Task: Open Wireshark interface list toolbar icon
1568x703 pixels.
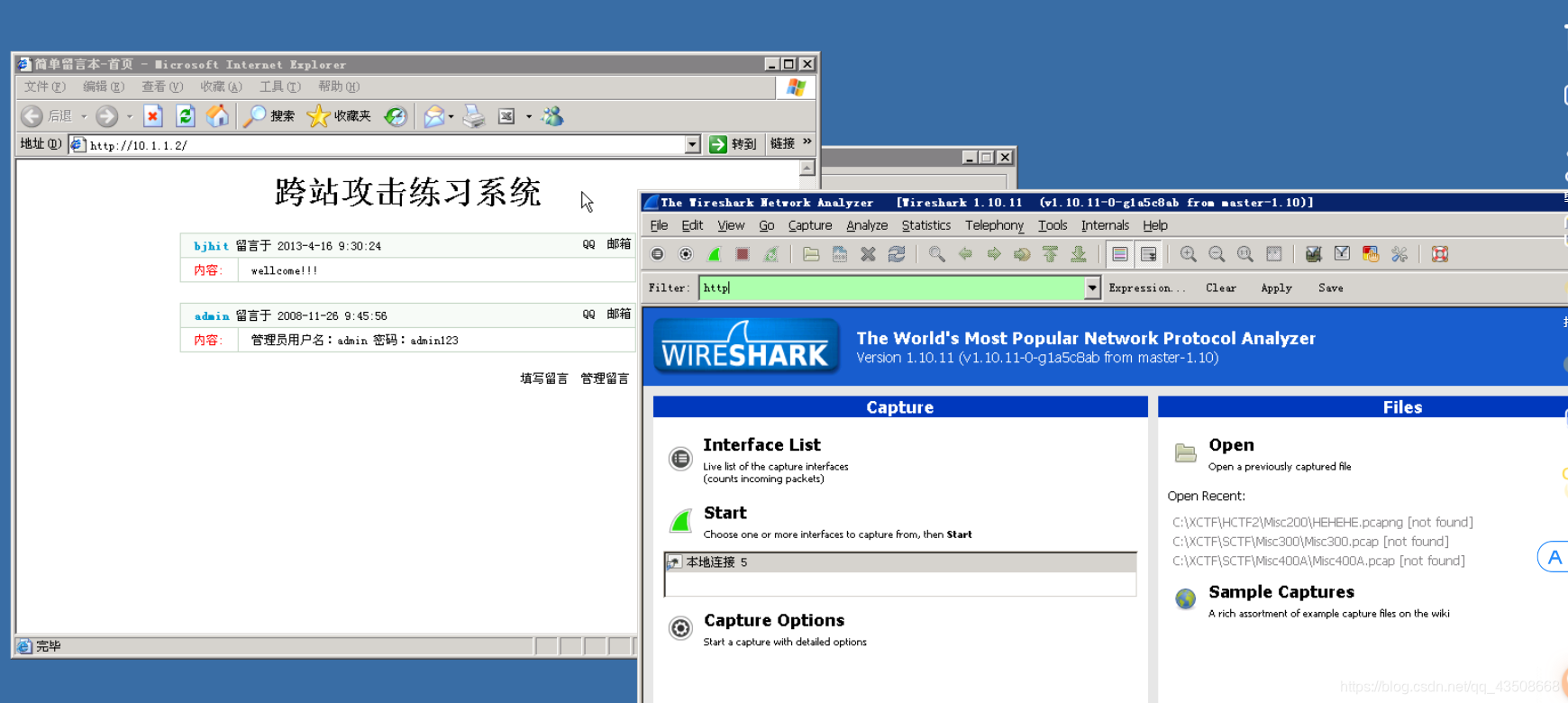Action: [658, 254]
